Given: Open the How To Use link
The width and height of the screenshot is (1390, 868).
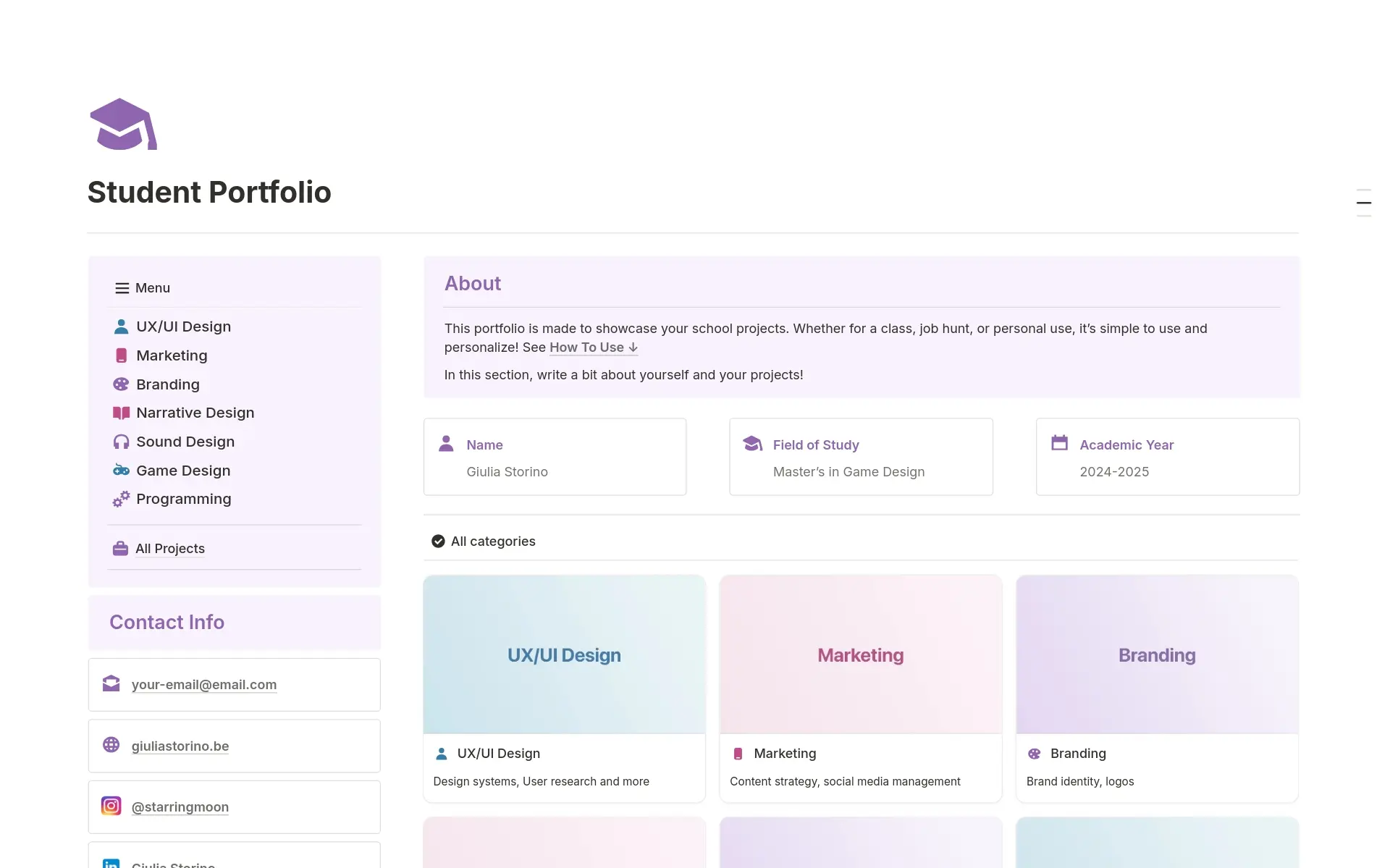Looking at the screenshot, I should click(x=586, y=347).
